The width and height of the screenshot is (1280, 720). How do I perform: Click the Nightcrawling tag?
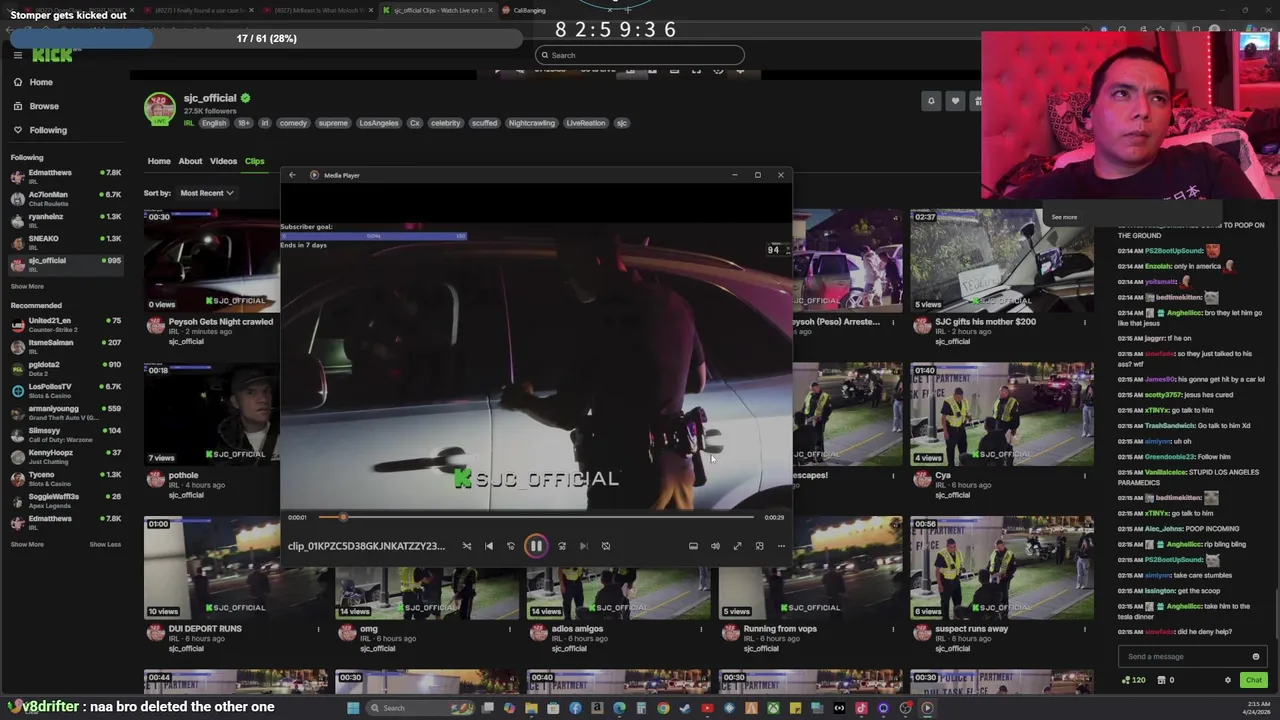tap(531, 123)
